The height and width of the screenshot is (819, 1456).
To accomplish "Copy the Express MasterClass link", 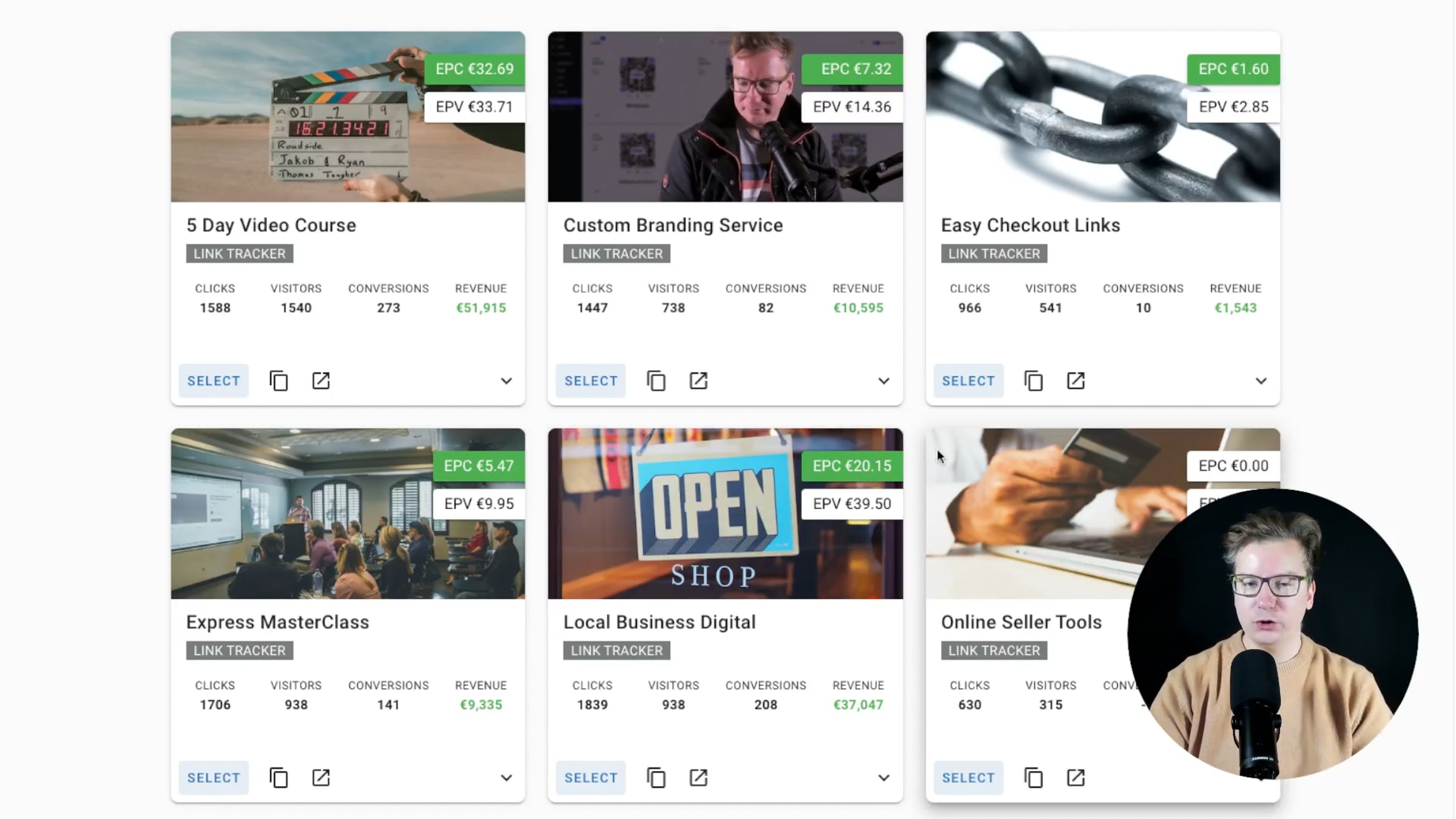I will (x=278, y=778).
